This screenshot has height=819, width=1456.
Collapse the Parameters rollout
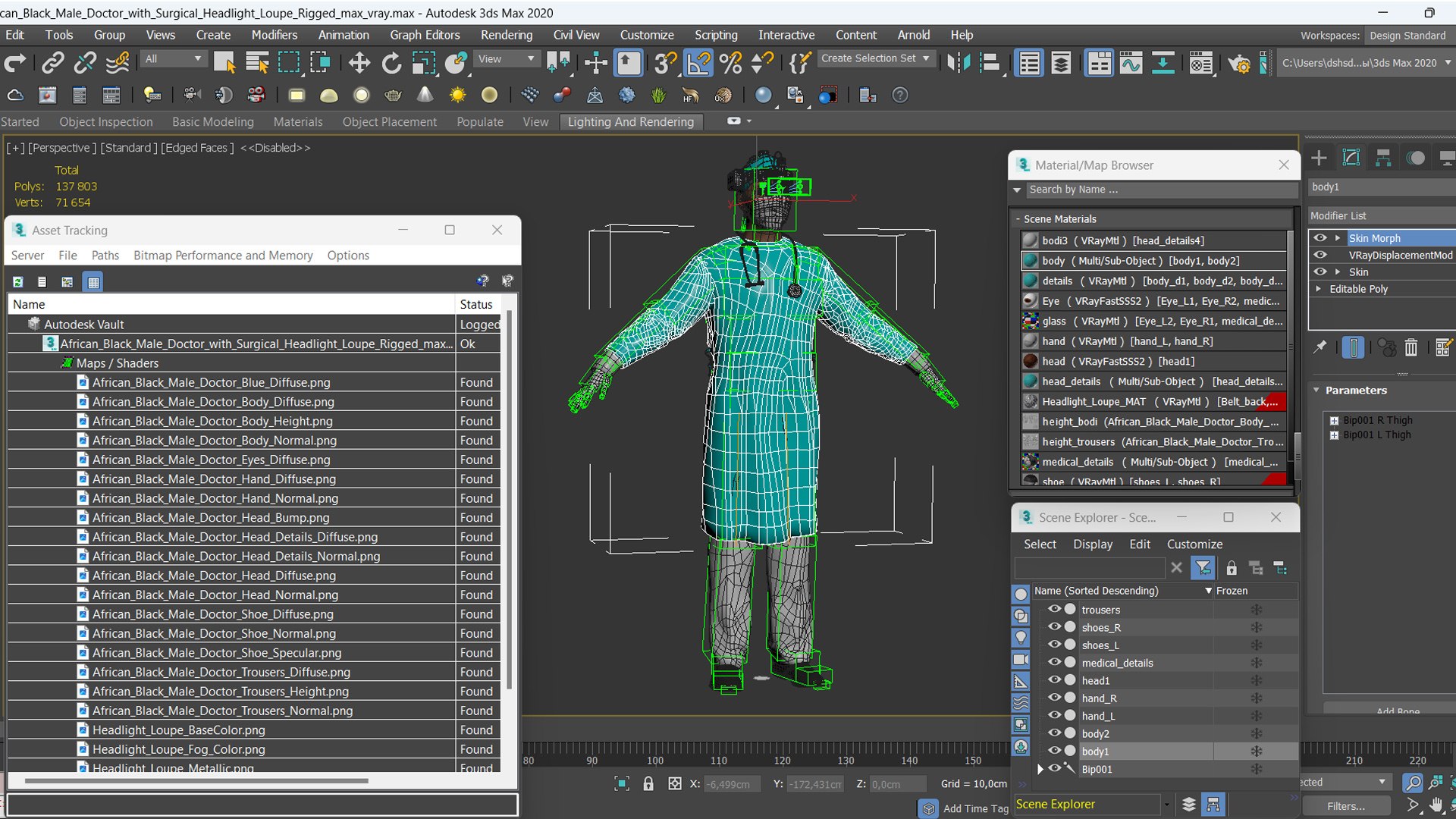point(1317,390)
